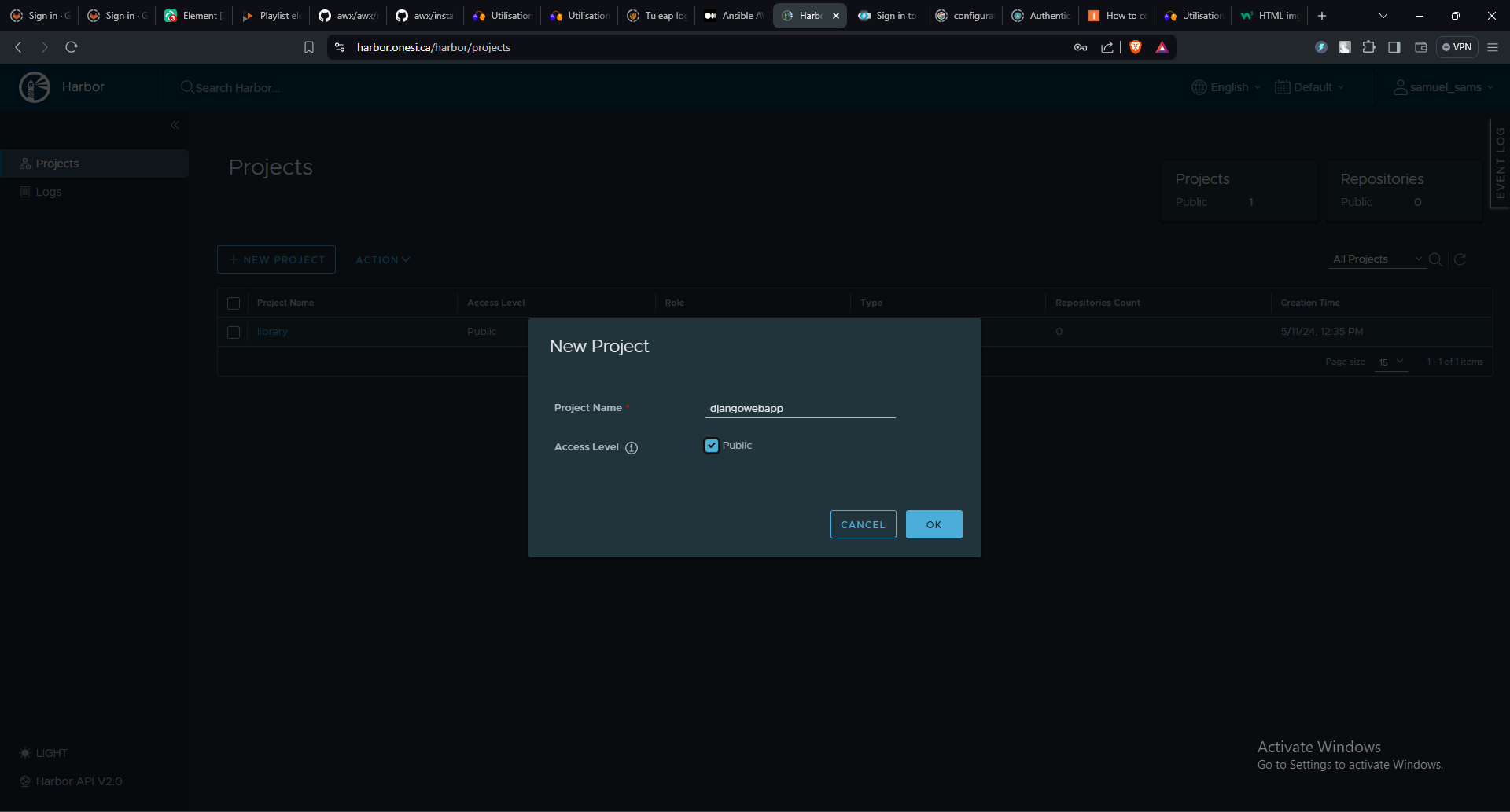Switch to the Playlist browser tab
Viewport: 1510px width, 812px height.
click(x=271, y=16)
